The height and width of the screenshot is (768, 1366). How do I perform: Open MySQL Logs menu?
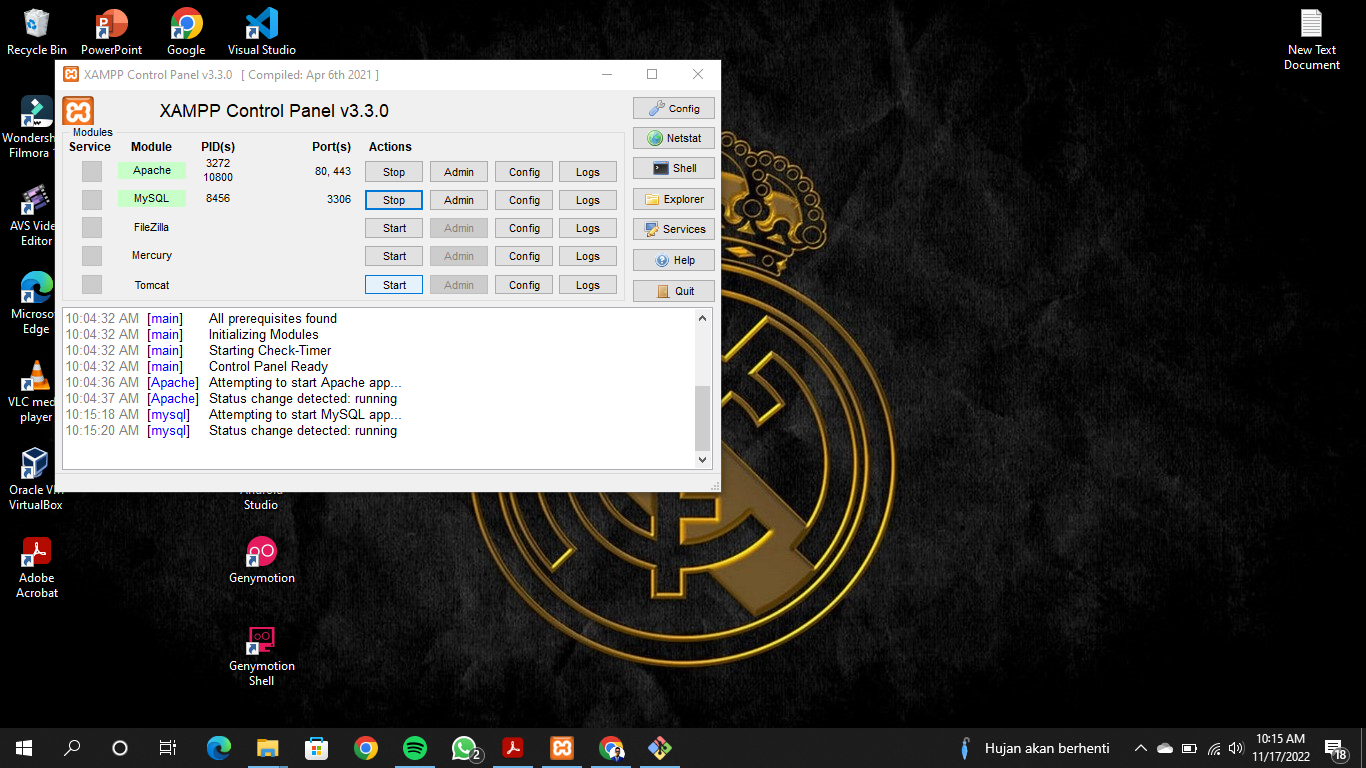(x=588, y=200)
